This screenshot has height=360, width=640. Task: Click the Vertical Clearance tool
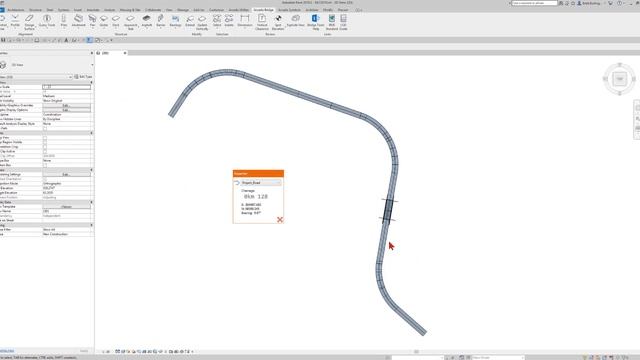point(262,22)
